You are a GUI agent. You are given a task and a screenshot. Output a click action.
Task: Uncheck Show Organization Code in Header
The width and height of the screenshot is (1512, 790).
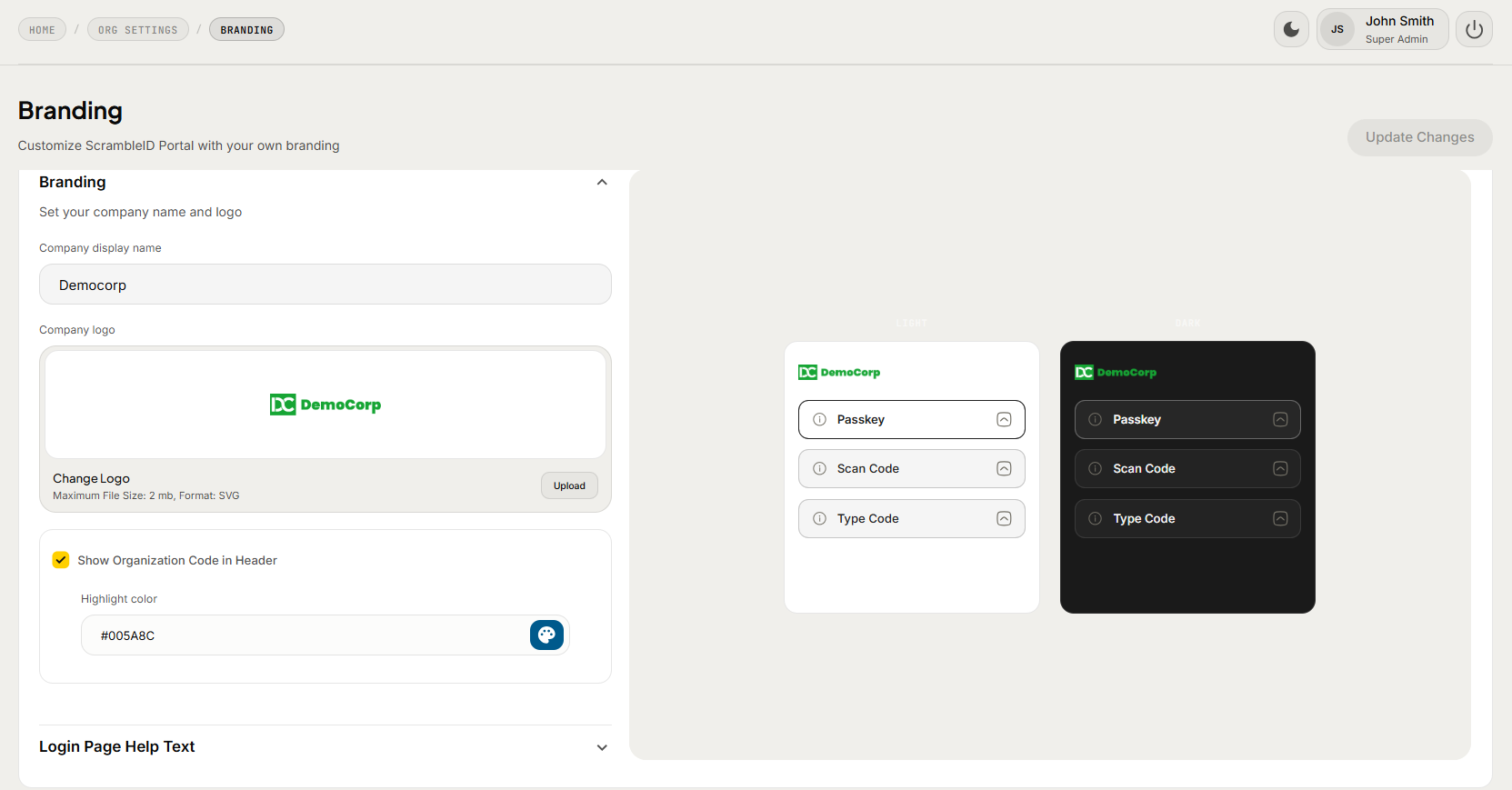pos(61,560)
